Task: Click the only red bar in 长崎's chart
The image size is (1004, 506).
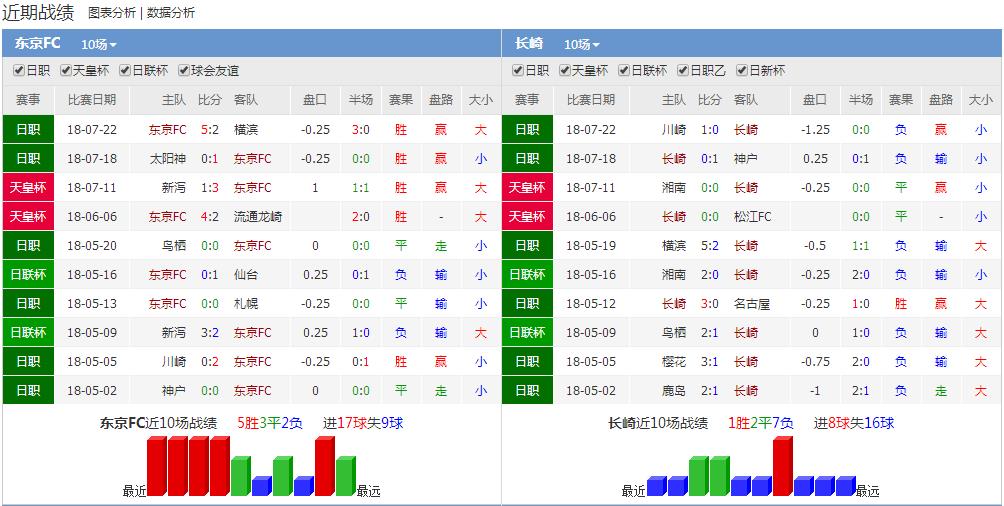Action: point(782,466)
